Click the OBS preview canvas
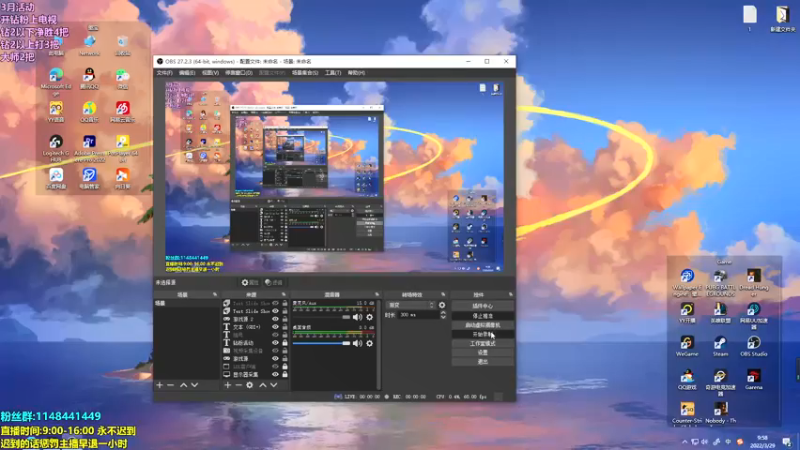Screen dimensions: 800x450 point(334,177)
